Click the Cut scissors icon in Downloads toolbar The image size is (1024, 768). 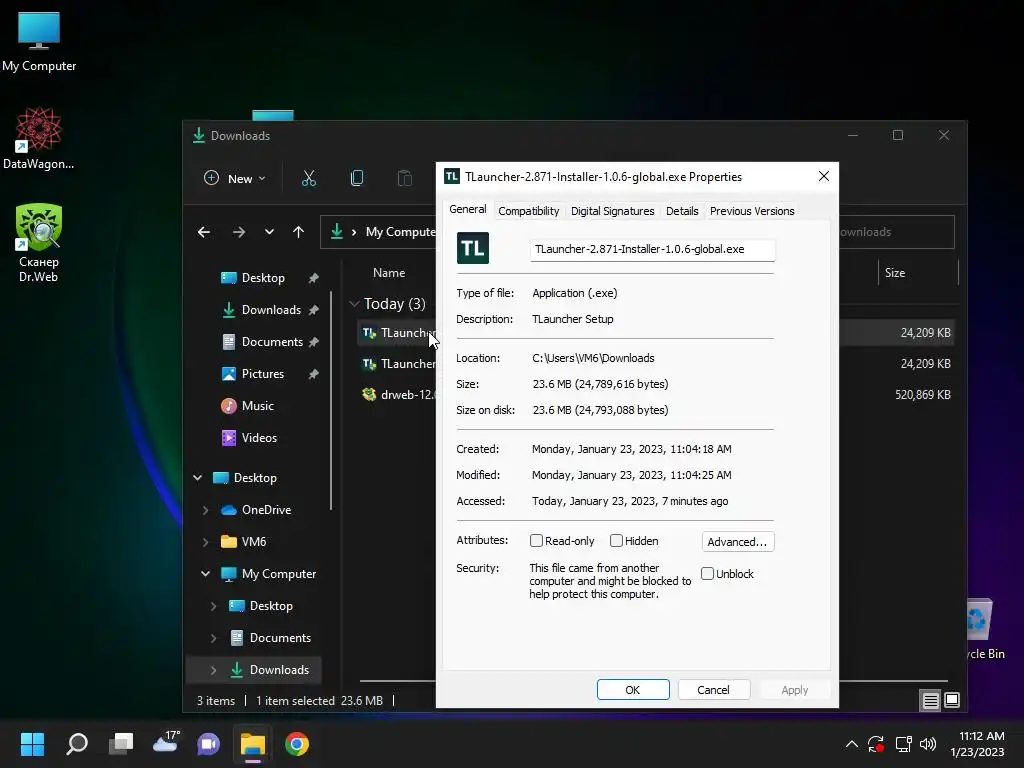click(309, 178)
